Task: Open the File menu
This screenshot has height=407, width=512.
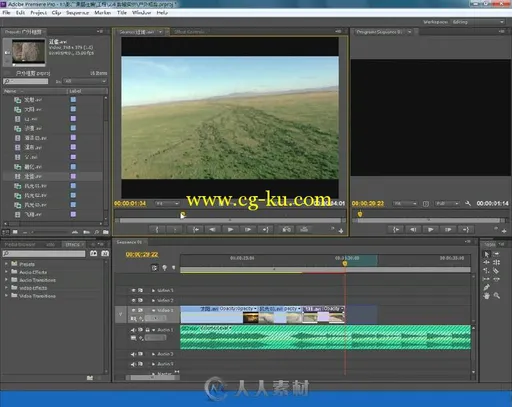Action: coord(6,13)
